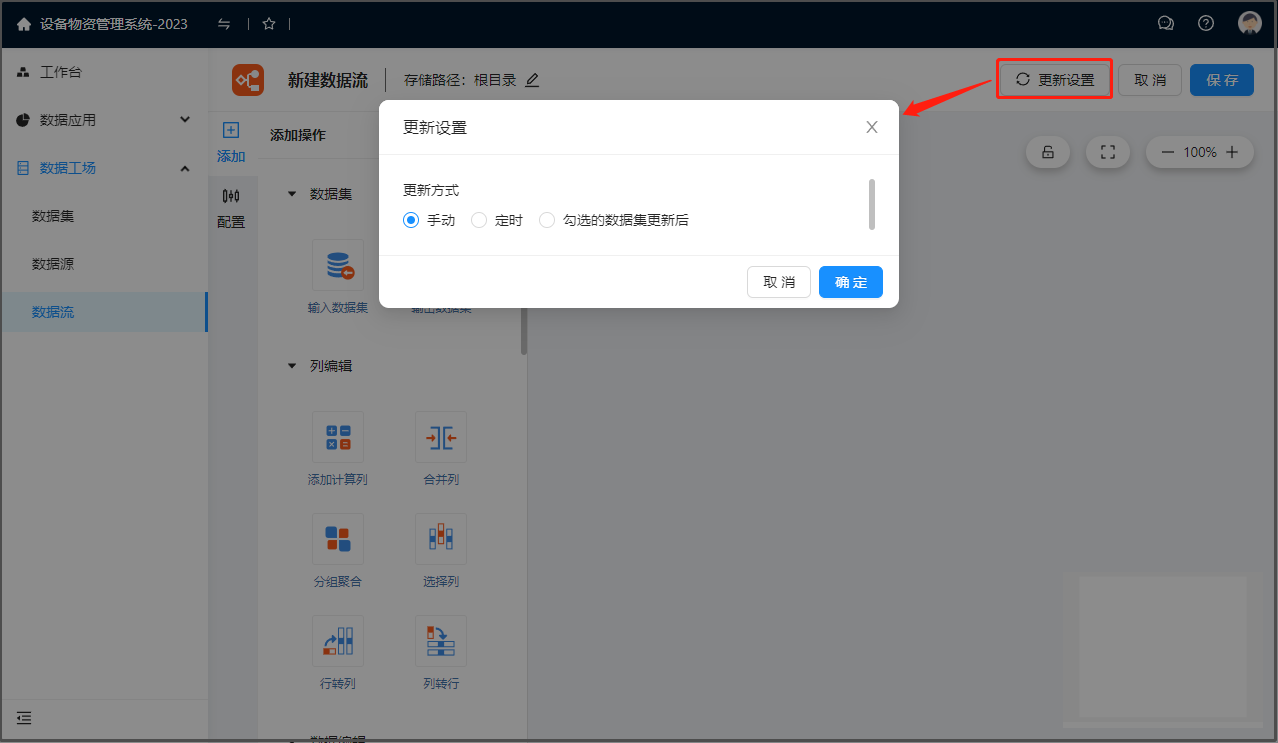Image resolution: width=1278 pixels, height=743 pixels.
Task: Choose the 定时 scheduled update option
Action: point(479,220)
